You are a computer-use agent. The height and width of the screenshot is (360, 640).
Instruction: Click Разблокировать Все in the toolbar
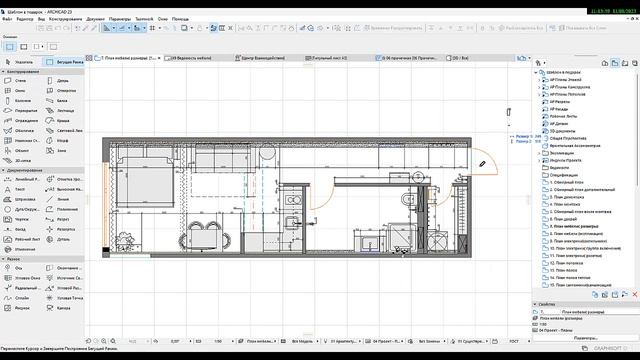tap(521, 28)
